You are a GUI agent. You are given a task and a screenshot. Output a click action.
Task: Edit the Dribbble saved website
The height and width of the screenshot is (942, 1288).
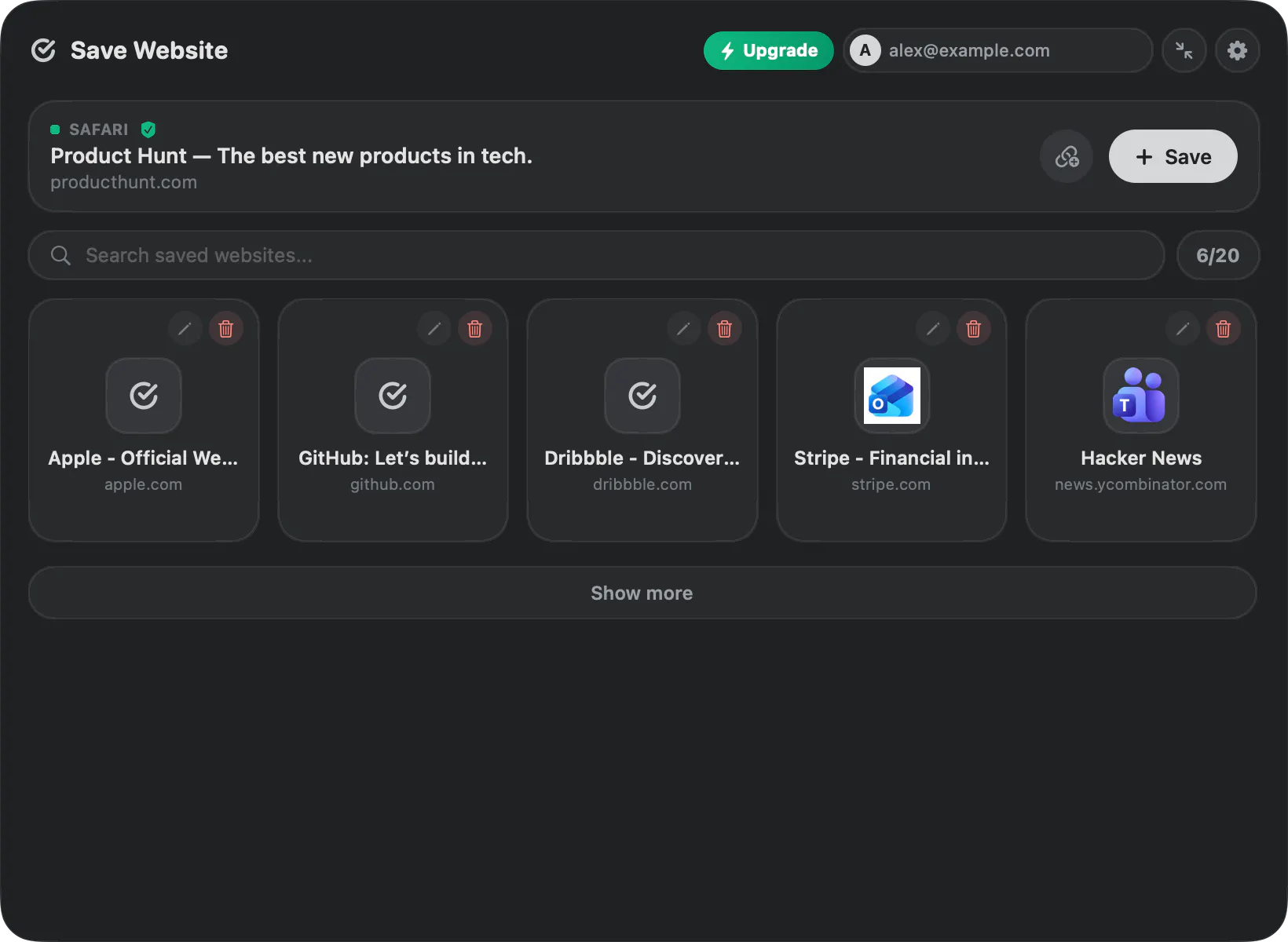(x=684, y=328)
